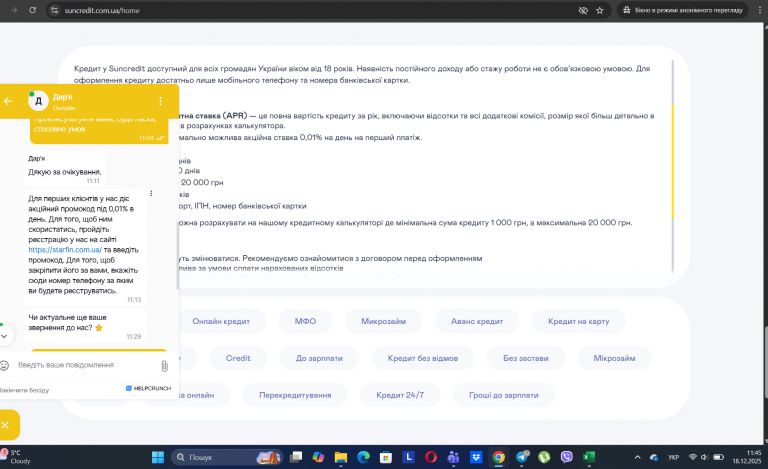Open the HelpCrunch branding link
The height and width of the screenshot is (469, 768).
tap(148, 388)
